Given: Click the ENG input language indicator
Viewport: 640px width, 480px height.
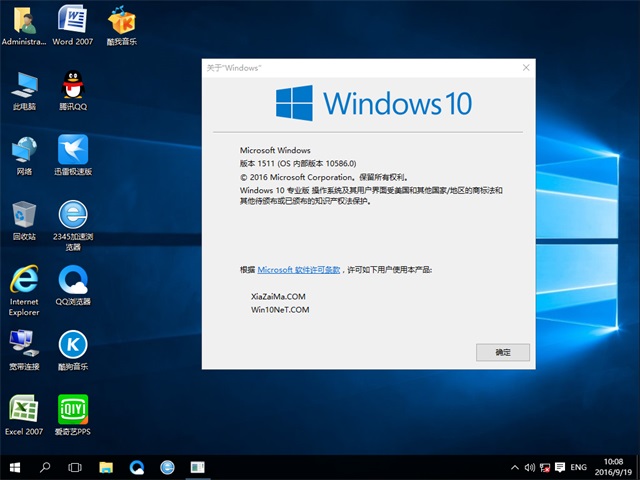Looking at the screenshot, I should pyautogui.click(x=578, y=467).
